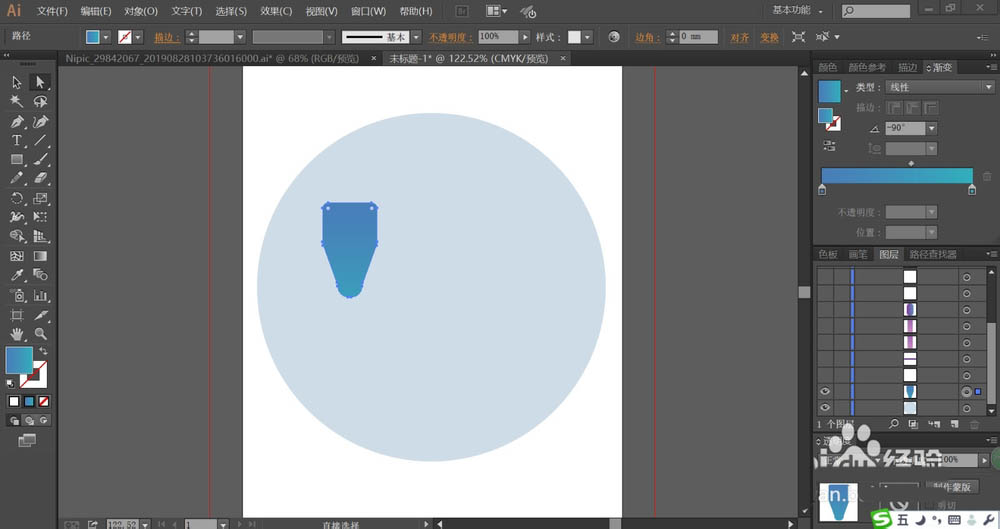Open zoom level dropdown in status bar
Screen dimensions: 1000x529
pyautogui.click(x=145, y=525)
